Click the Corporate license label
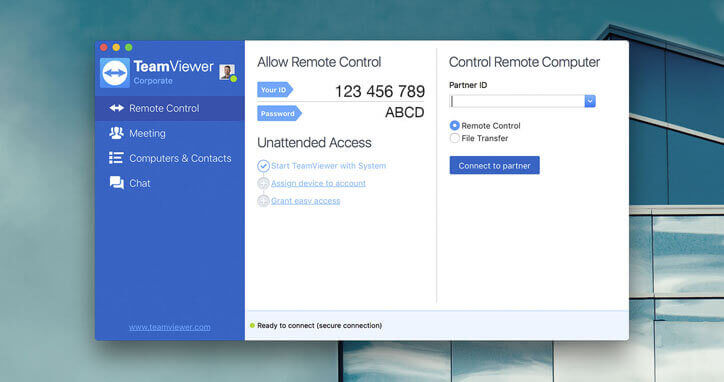Image resolution: width=724 pixels, height=382 pixels. tap(153, 81)
